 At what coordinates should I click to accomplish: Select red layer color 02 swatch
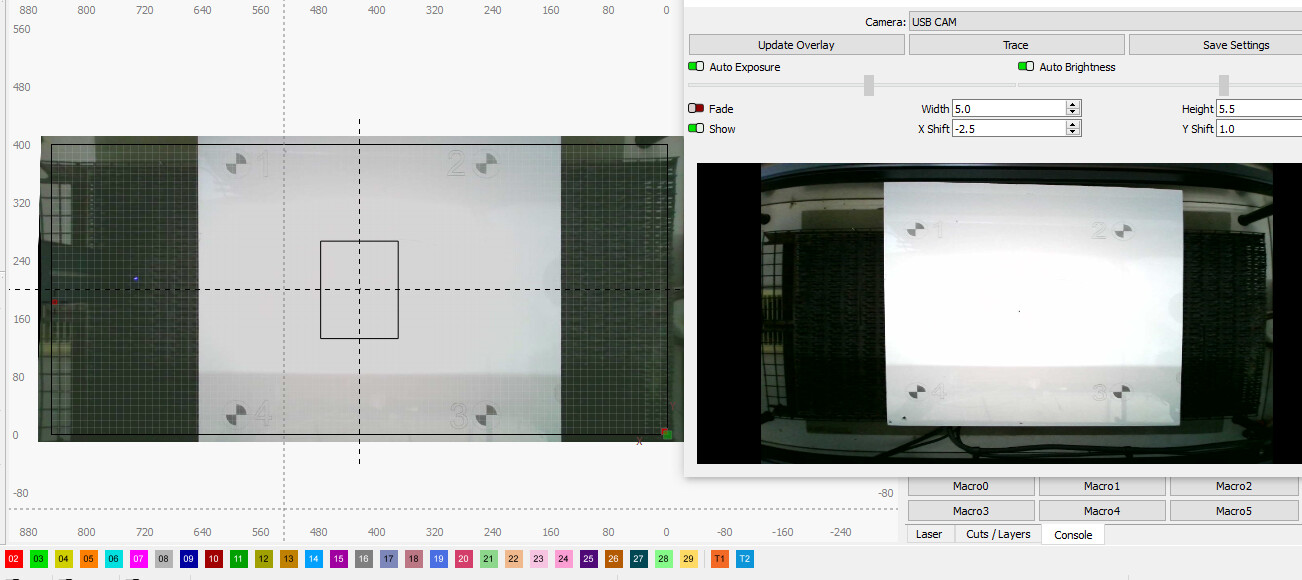(14, 559)
